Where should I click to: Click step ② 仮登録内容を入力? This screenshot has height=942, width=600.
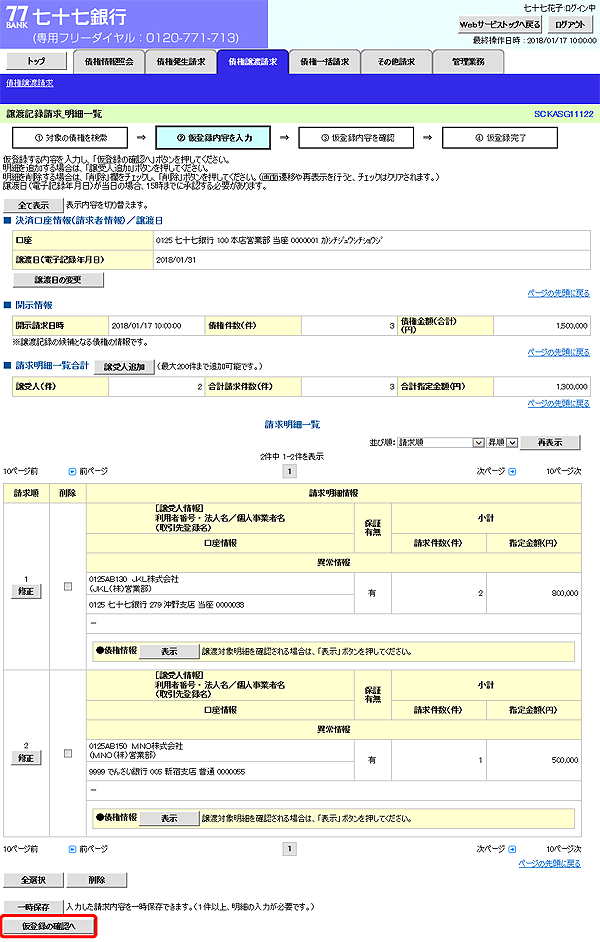click(213, 138)
